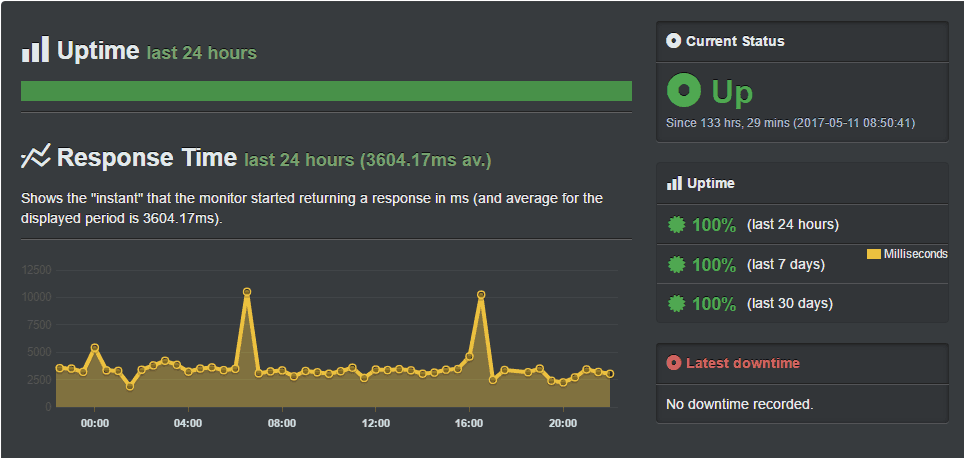Click the bar chart icon beside Uptime heading

pyautogui.click(x=35, y=50)
